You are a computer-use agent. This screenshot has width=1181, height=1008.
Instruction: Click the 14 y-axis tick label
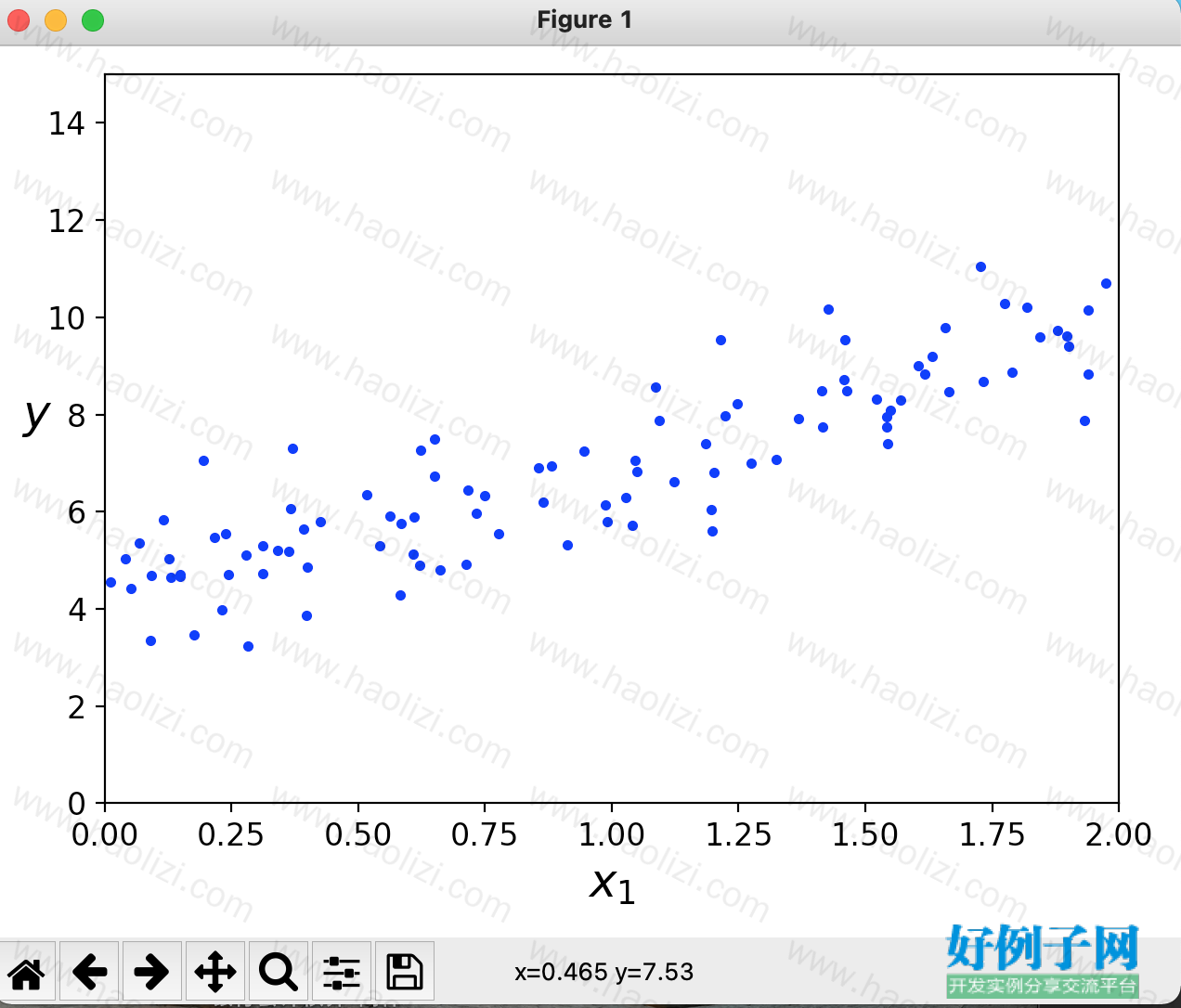(67, 123)
